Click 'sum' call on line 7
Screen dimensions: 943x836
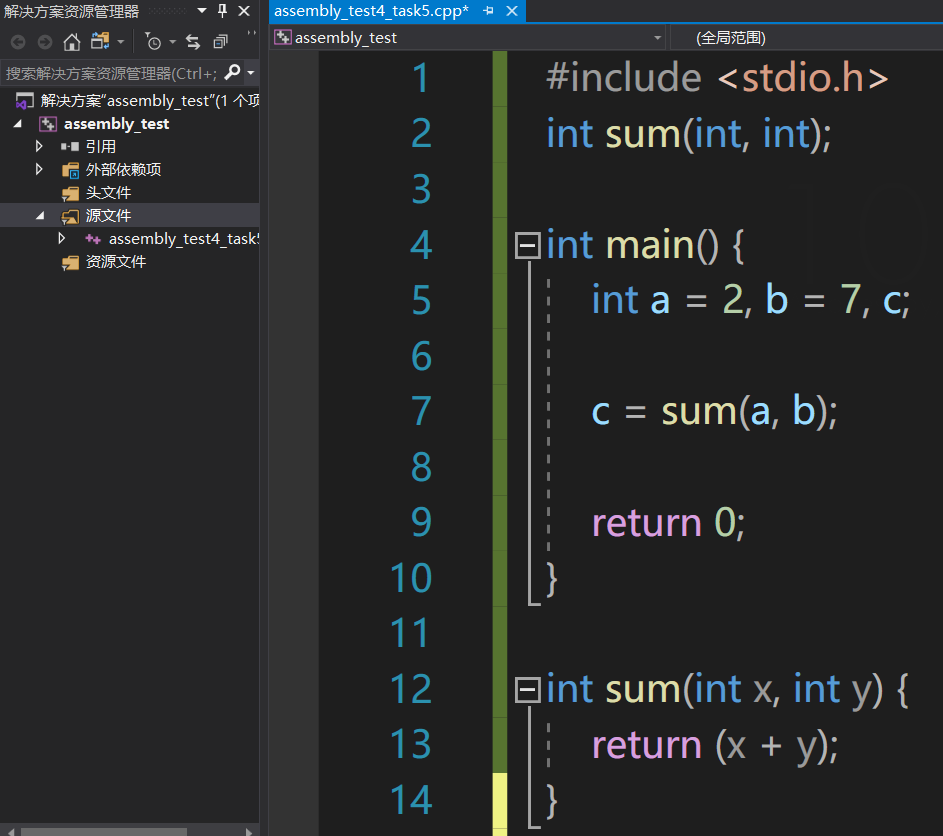pos(699,411)
